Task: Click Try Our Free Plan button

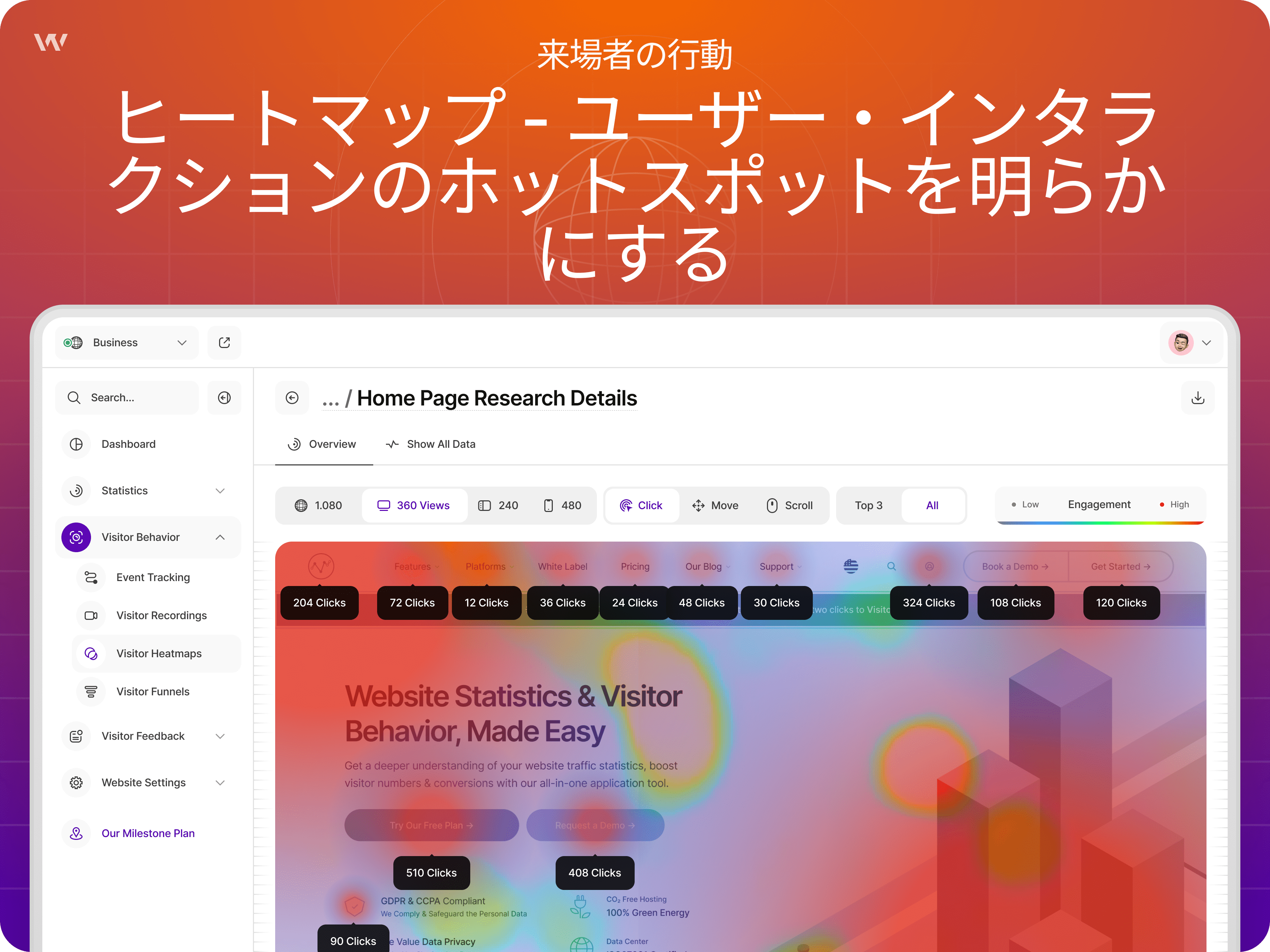Action: pyautogui.click(x=432, y=825)
